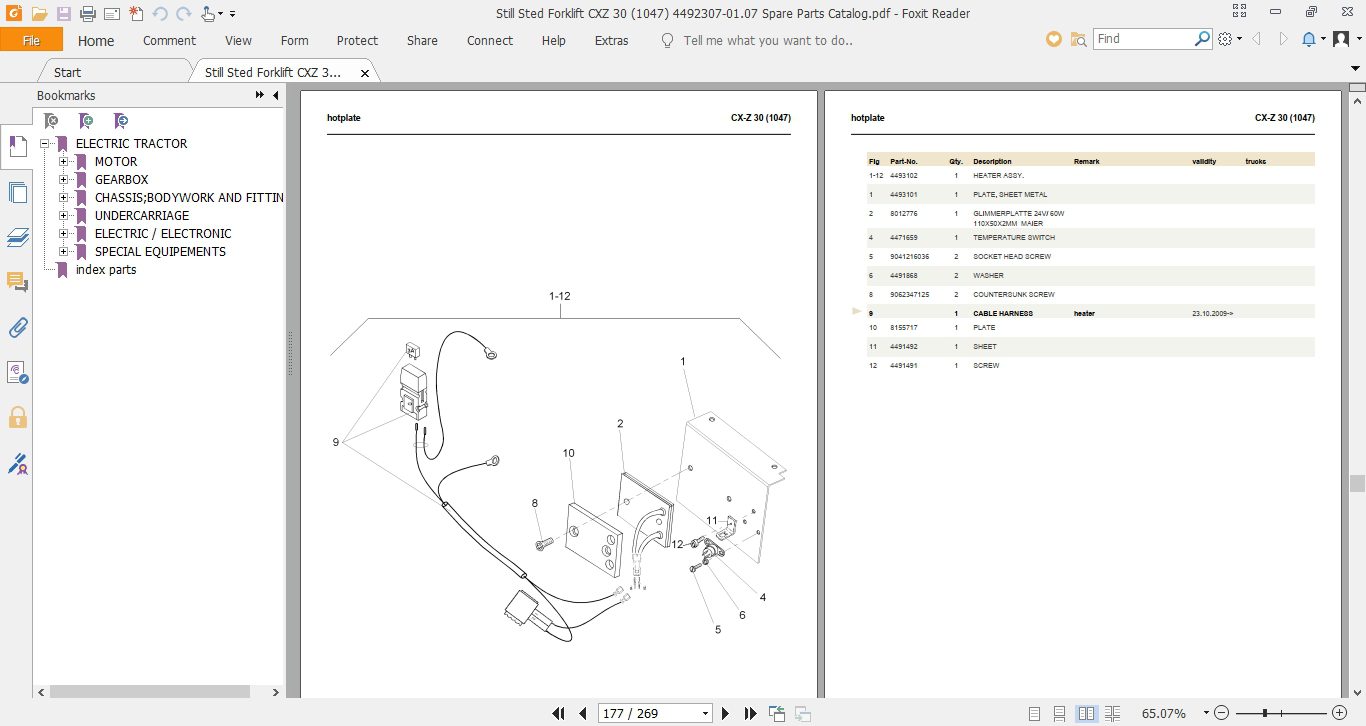Select the GEARBOX bookmark label
The height and width of the screenshot is (726, 1366).
coord(121,180)
